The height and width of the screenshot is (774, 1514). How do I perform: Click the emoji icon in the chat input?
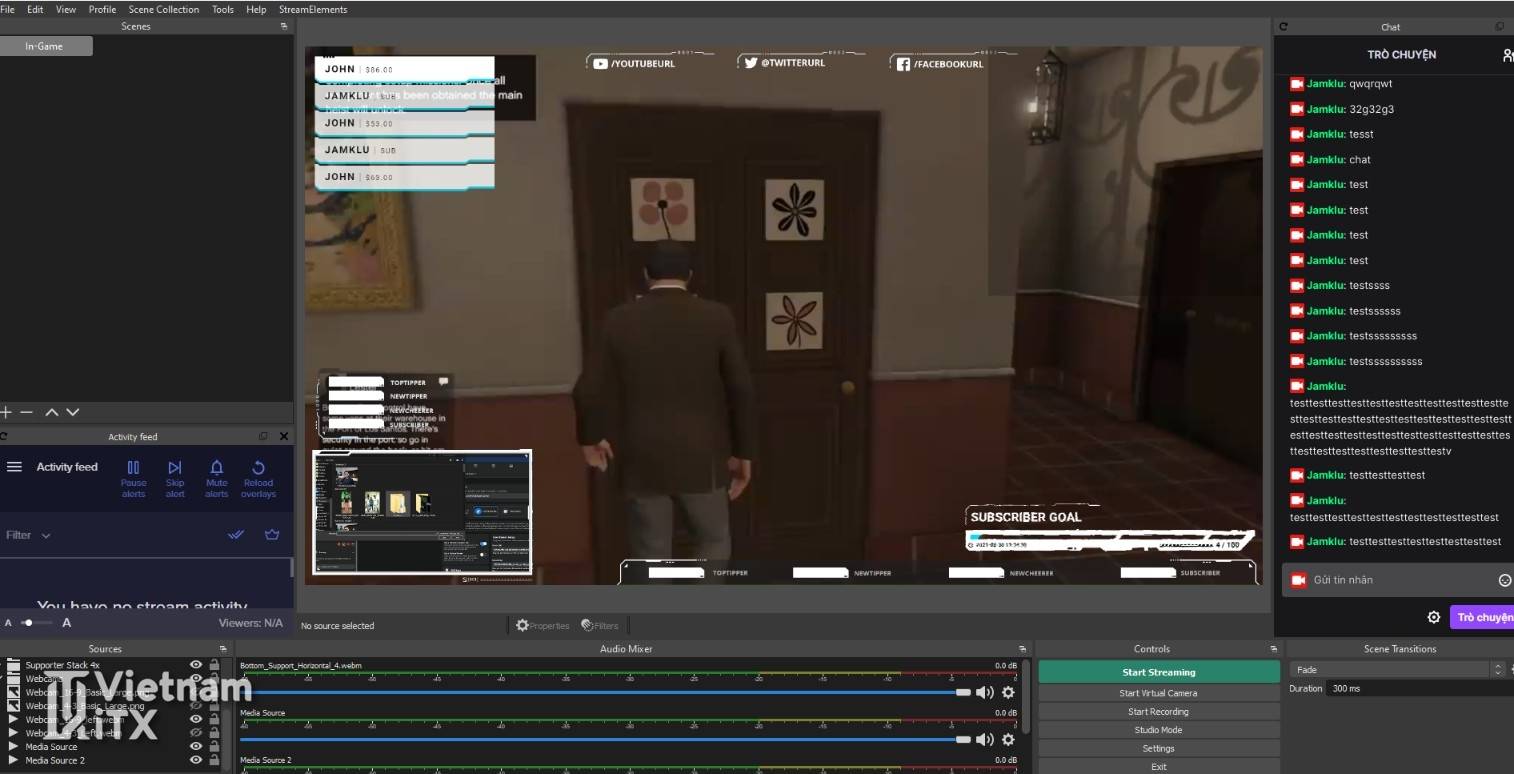[x=1504, y=580]
